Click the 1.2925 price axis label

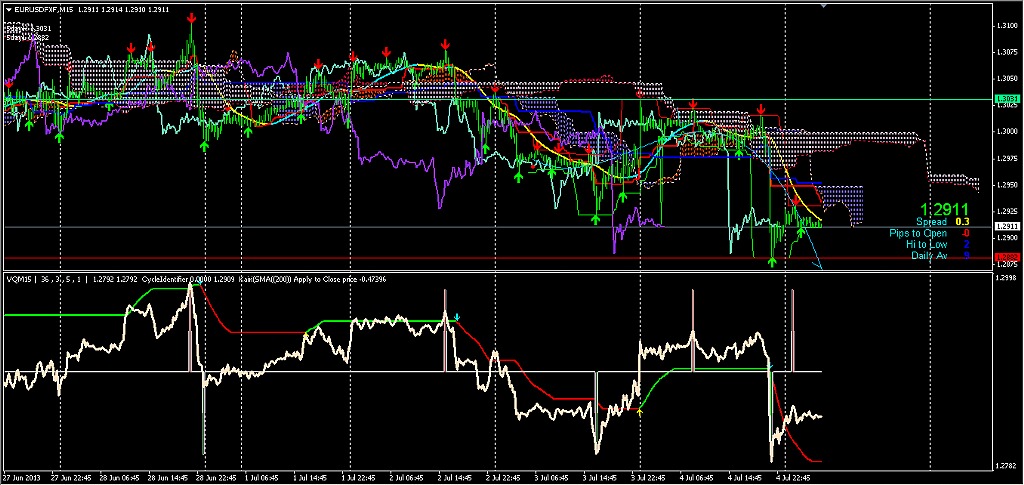point(1005,211)
